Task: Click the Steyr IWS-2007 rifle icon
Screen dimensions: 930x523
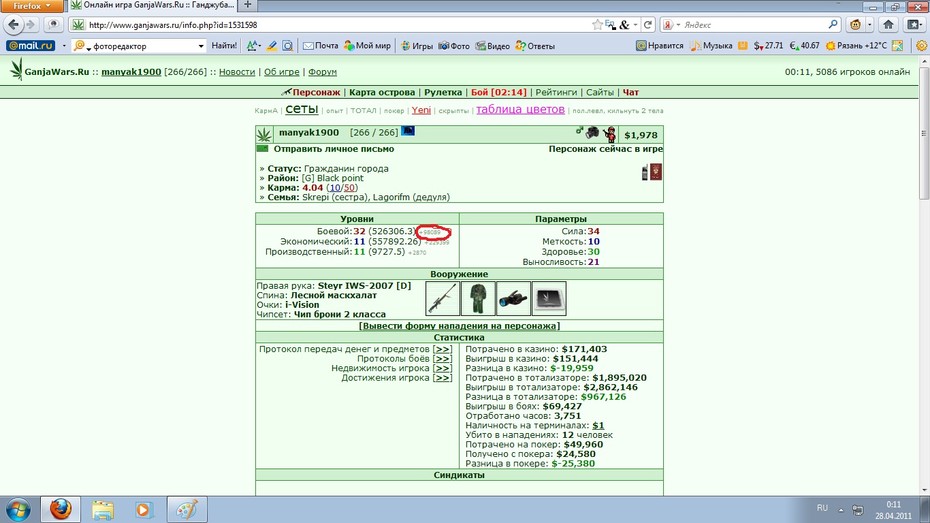Action: (442, 298)
